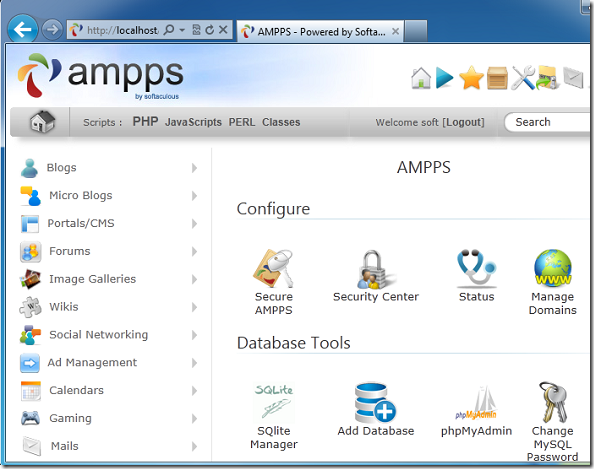Screen dimensions: 594x469
Task: Open the Add Database icon
Action: [375, 403]
